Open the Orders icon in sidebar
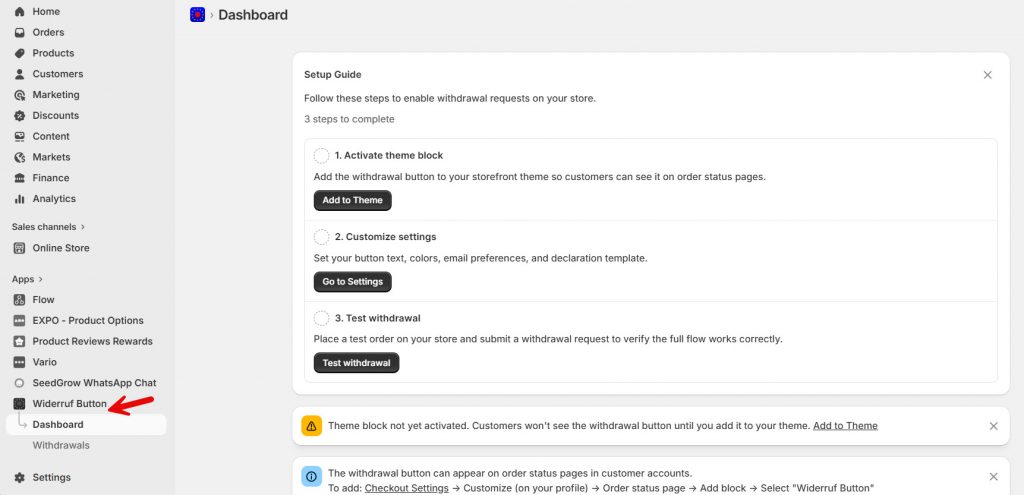1024x495 pixels. [x=19, y=32]
